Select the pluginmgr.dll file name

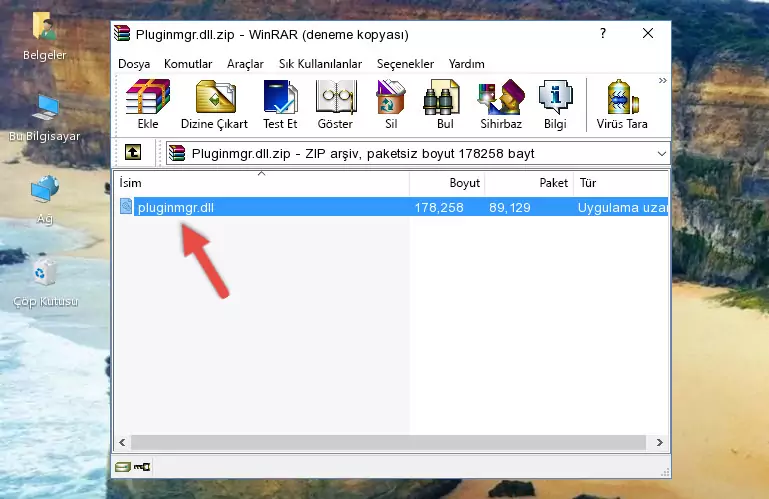176,208
